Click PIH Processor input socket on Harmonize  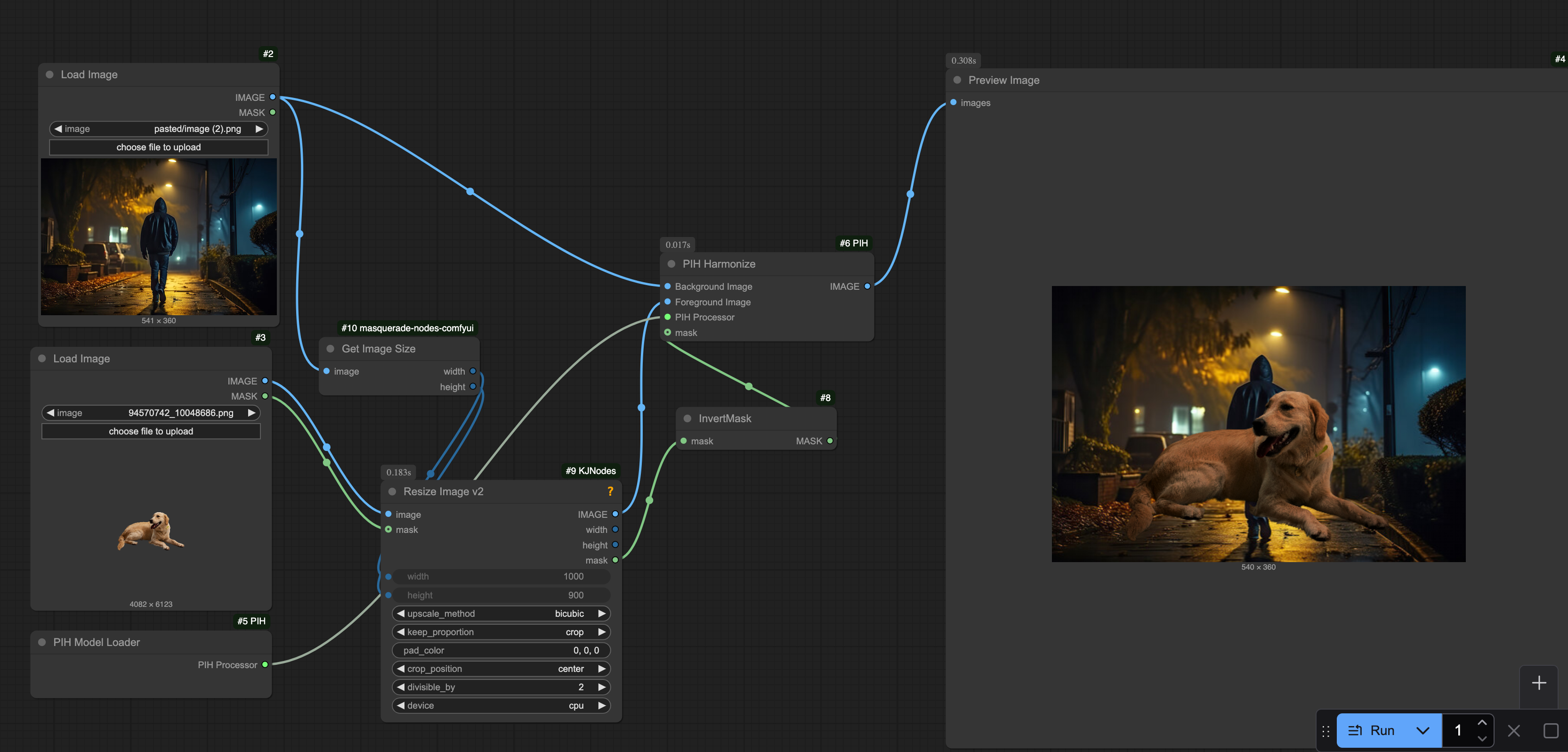pyautogui.click(x=668, y=317)
